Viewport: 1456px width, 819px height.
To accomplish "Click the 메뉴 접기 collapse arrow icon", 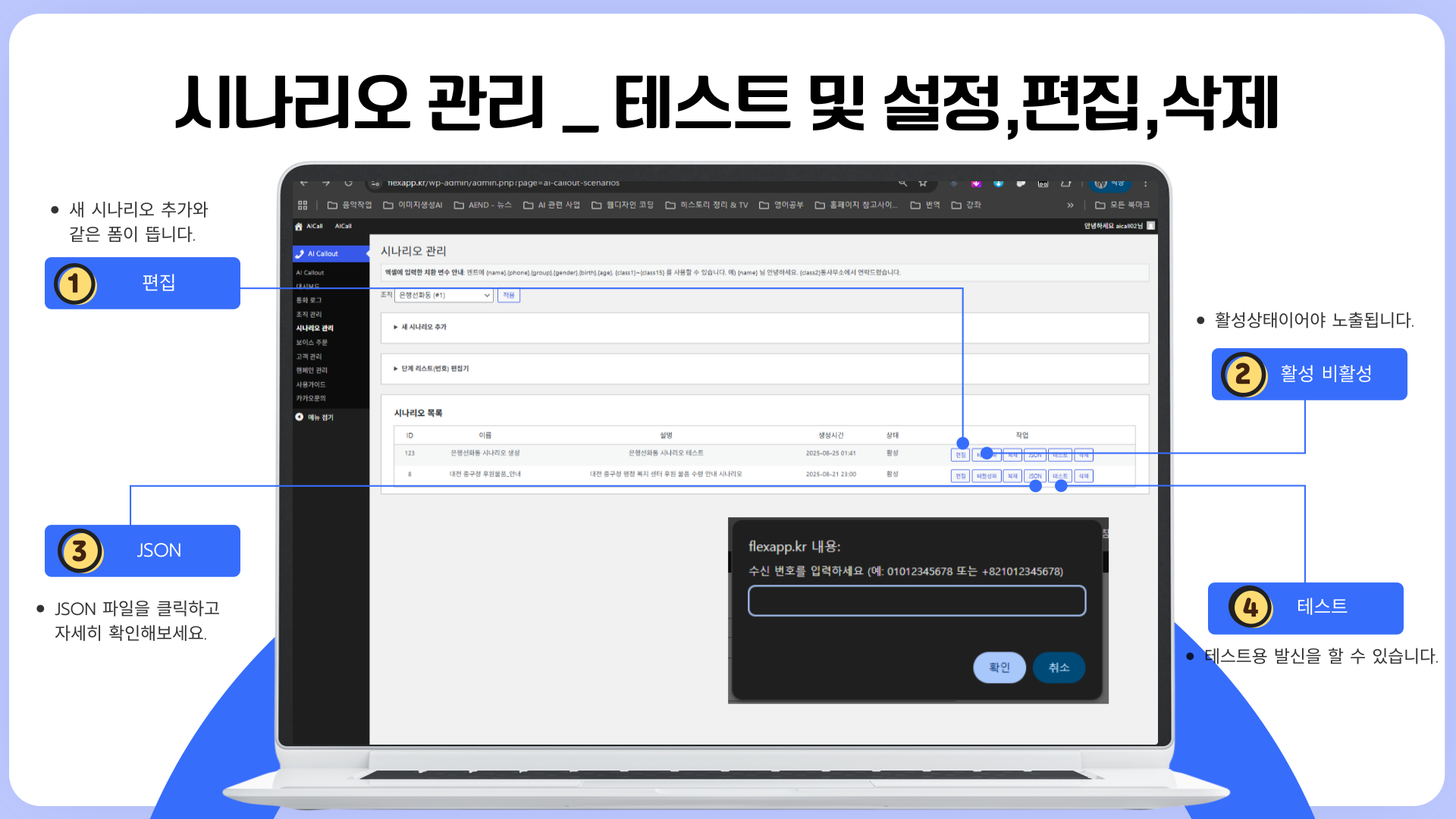I will pyautogui.click(x=300, y=417).
